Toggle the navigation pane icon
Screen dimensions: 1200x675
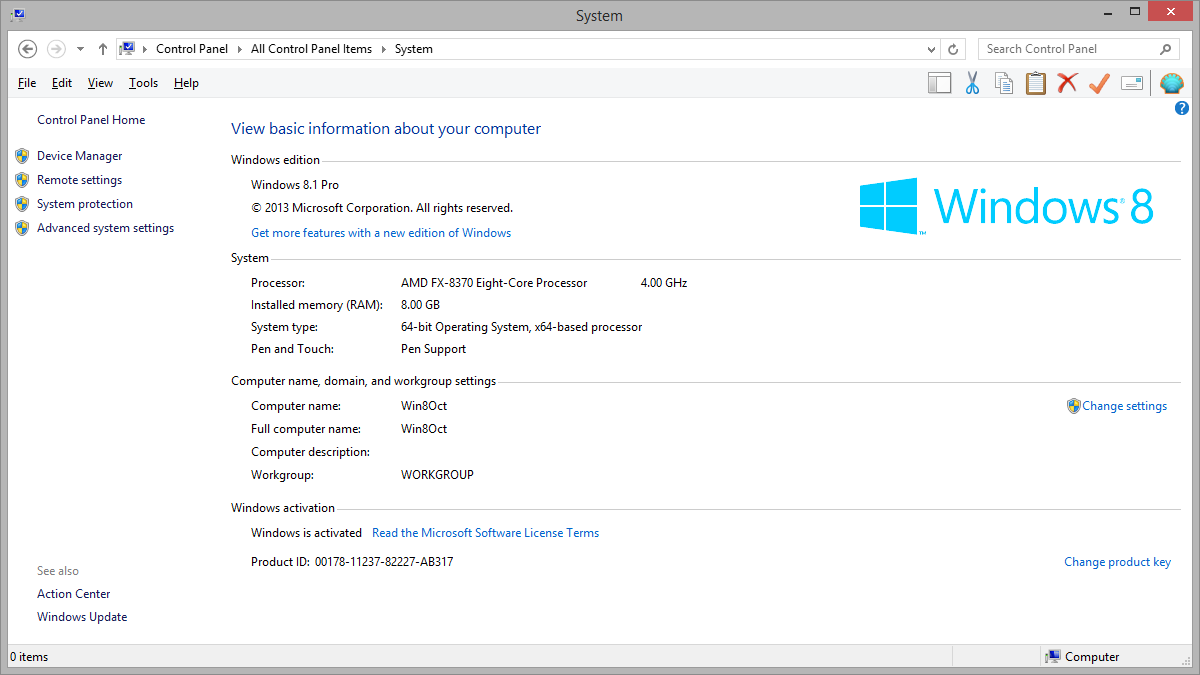(x=940, y=83)
